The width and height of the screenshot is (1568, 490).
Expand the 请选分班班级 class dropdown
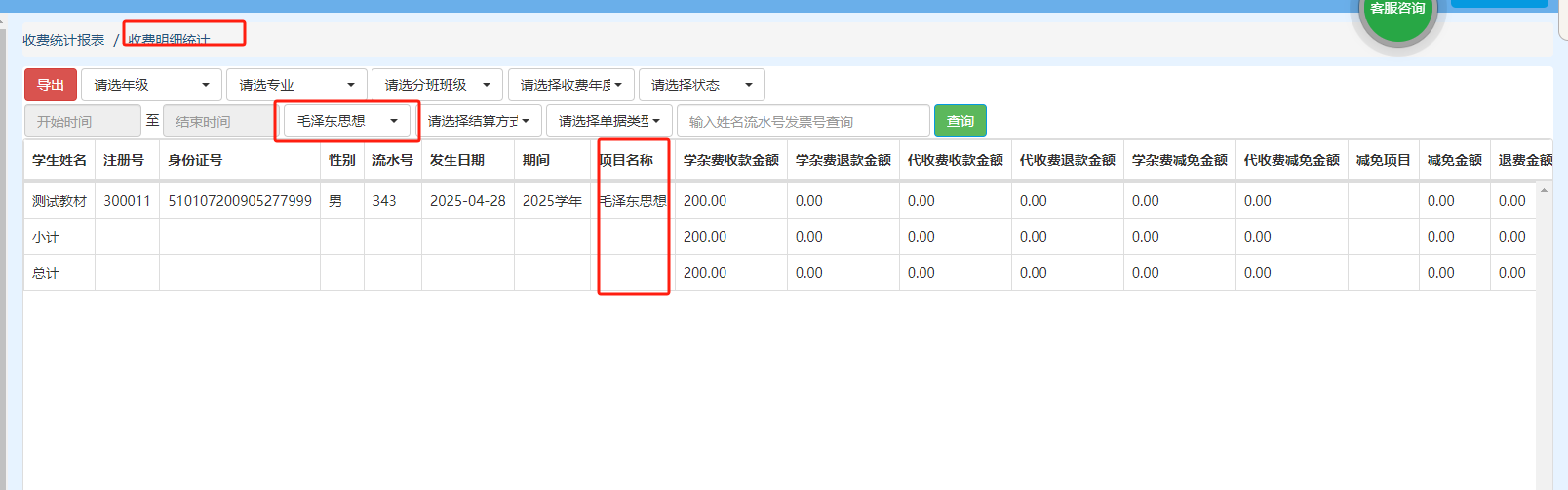[437, 85]
